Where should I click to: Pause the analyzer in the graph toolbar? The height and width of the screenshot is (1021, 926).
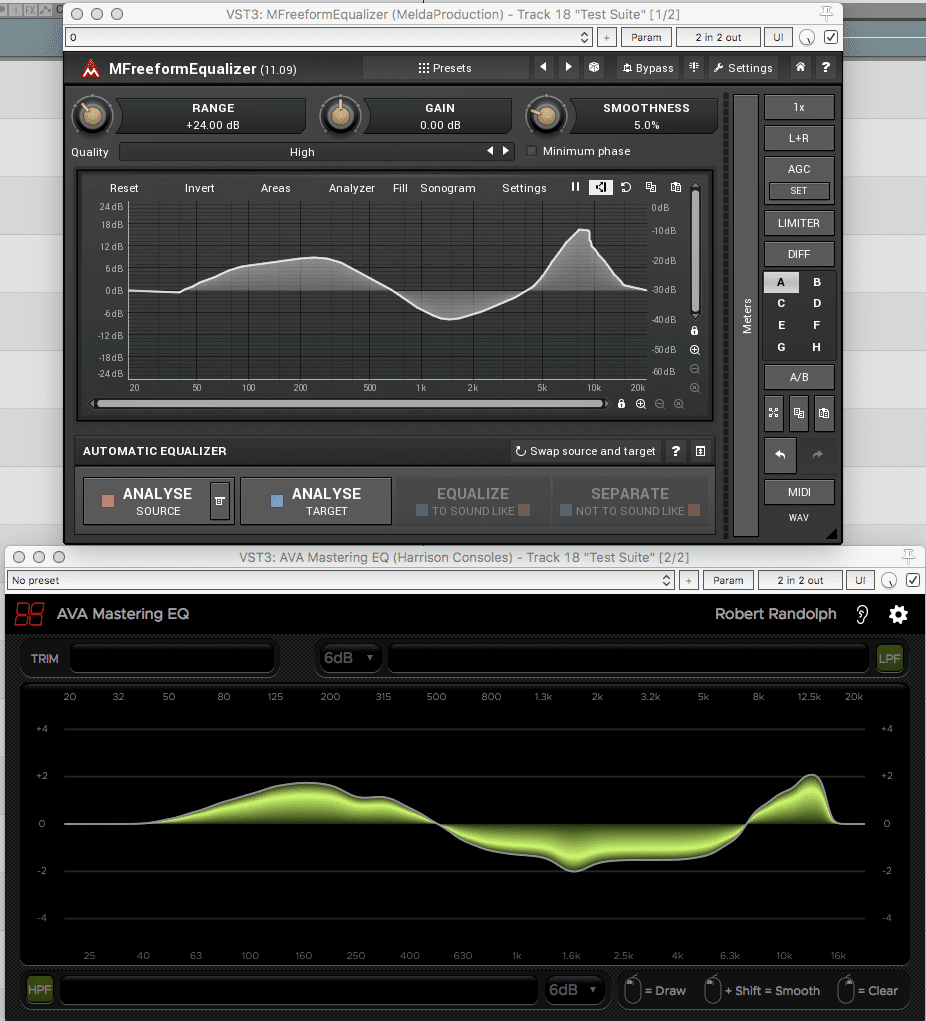click(x=575, y=187)
